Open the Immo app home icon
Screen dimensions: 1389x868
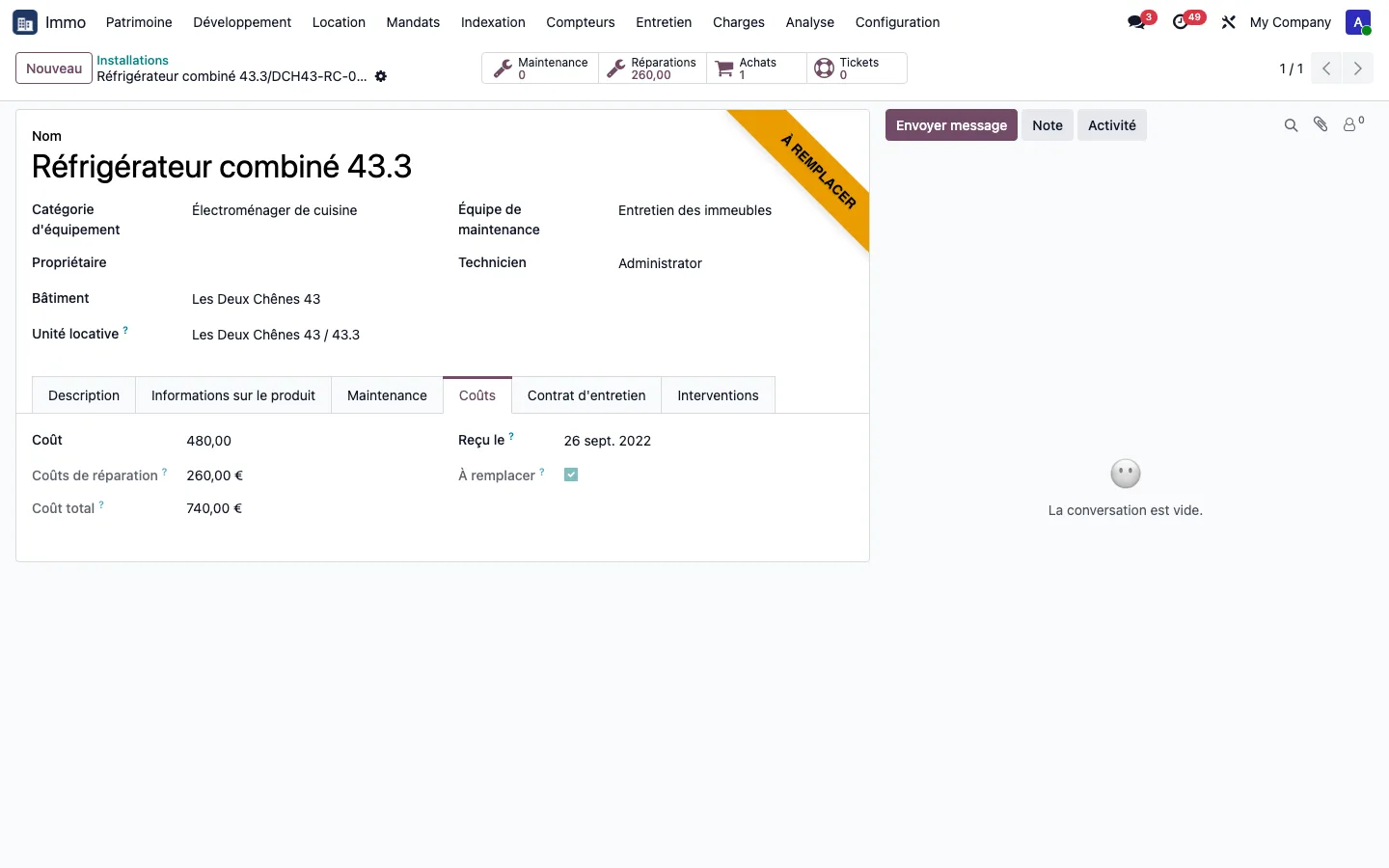click(x=25, y=22)
